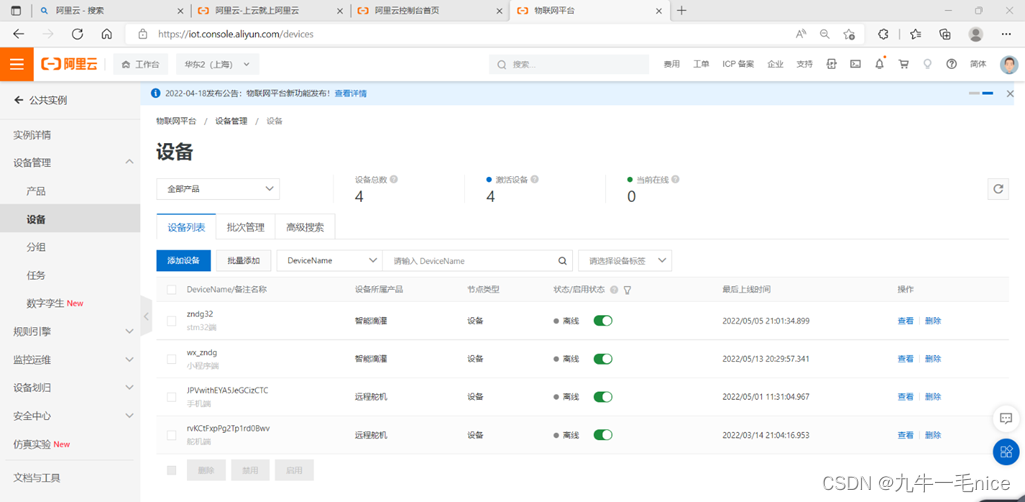Open the shopping cart icon
Screen dimensions: 1025x502
(x=903, y=64)
